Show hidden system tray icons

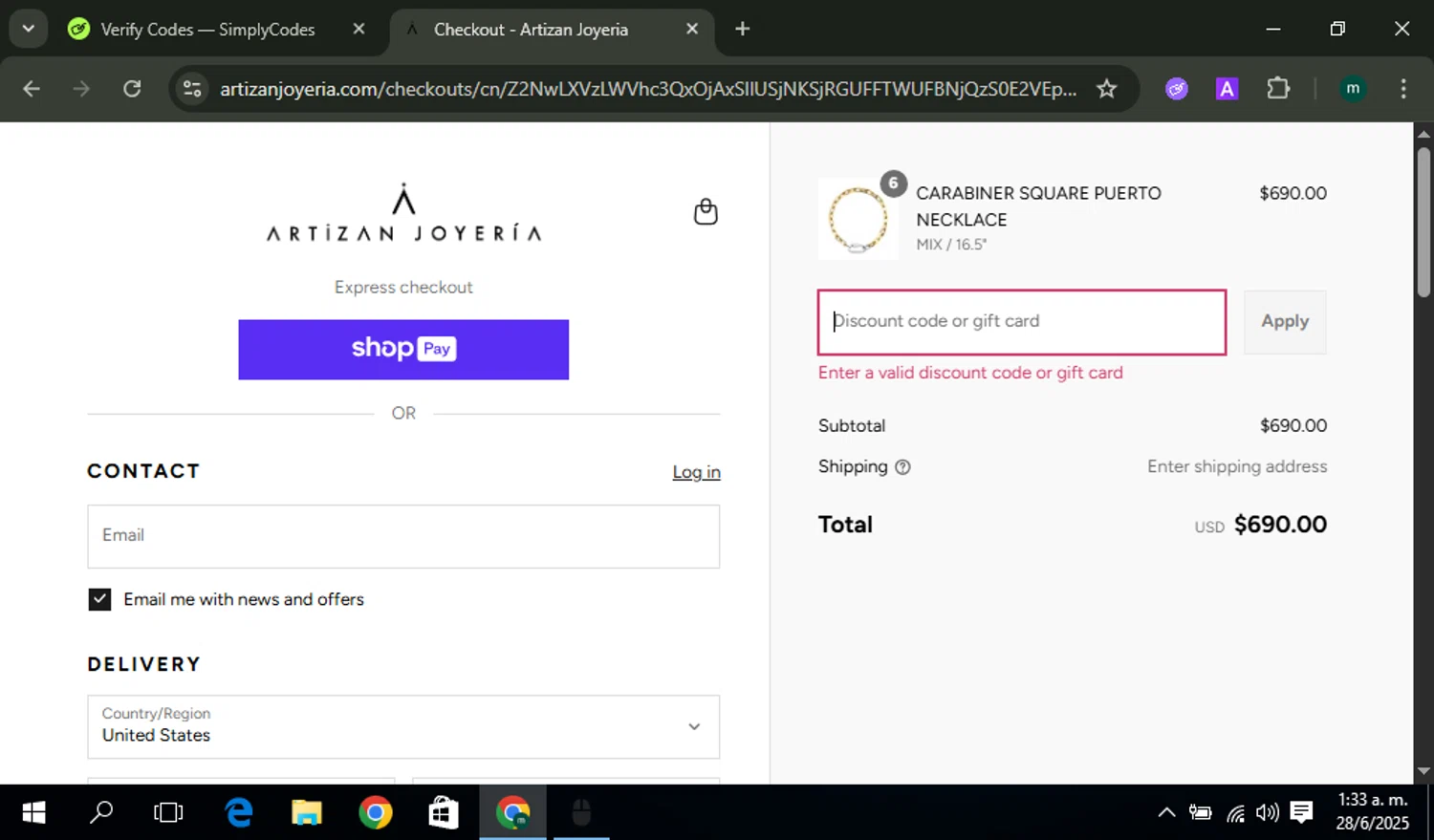click(x=1166, y=812)
